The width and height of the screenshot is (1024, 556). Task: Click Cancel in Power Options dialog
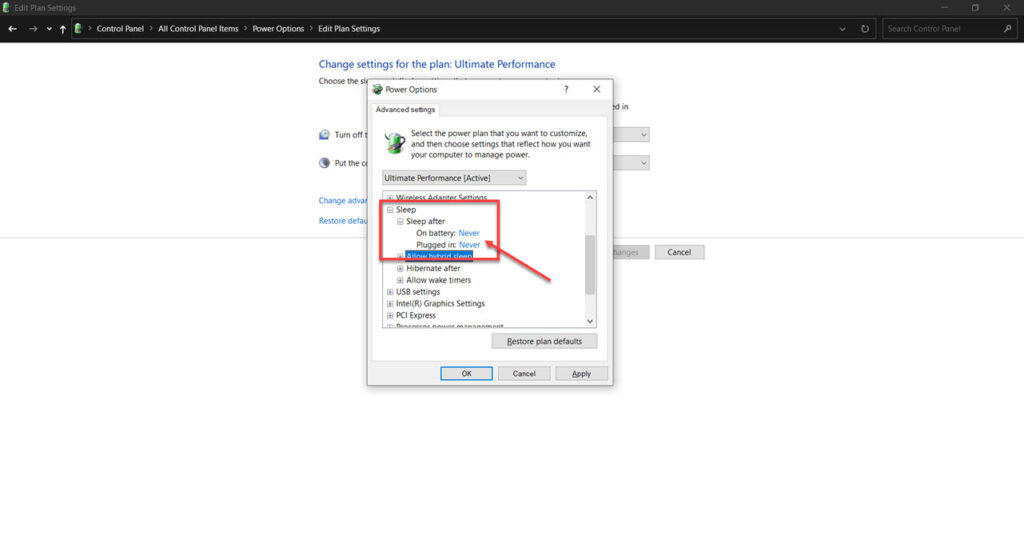(524, 374)
